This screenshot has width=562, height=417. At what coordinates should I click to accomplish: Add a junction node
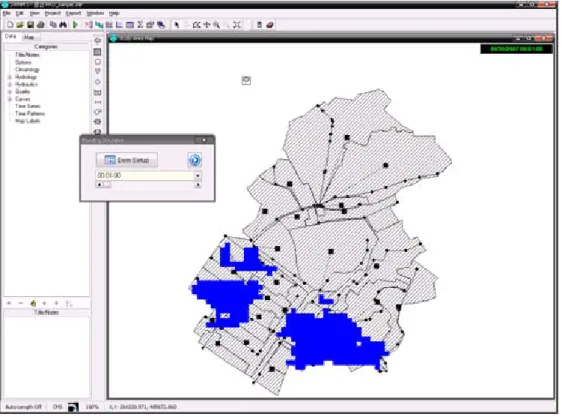[97, 62]
